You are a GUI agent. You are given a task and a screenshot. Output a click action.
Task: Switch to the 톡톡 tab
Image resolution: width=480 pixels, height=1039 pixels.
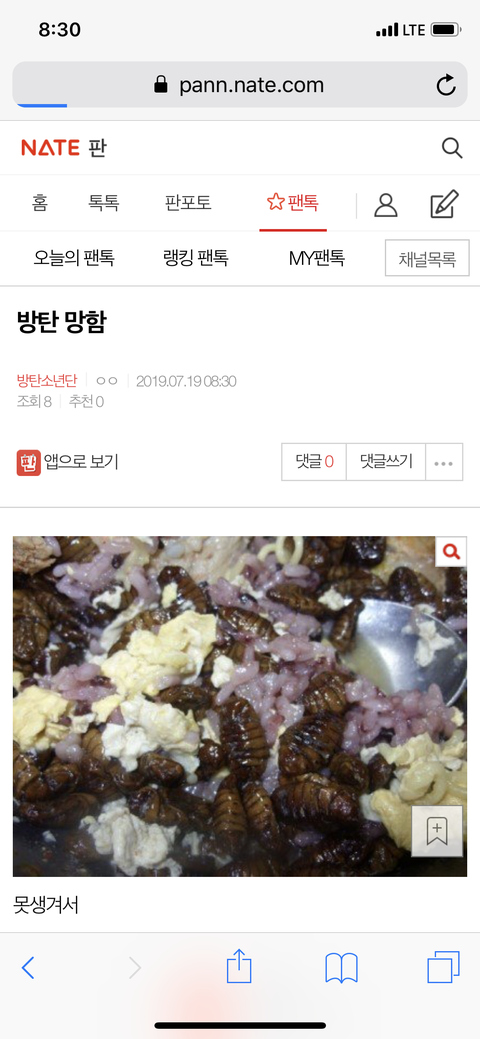pos(103,202)
